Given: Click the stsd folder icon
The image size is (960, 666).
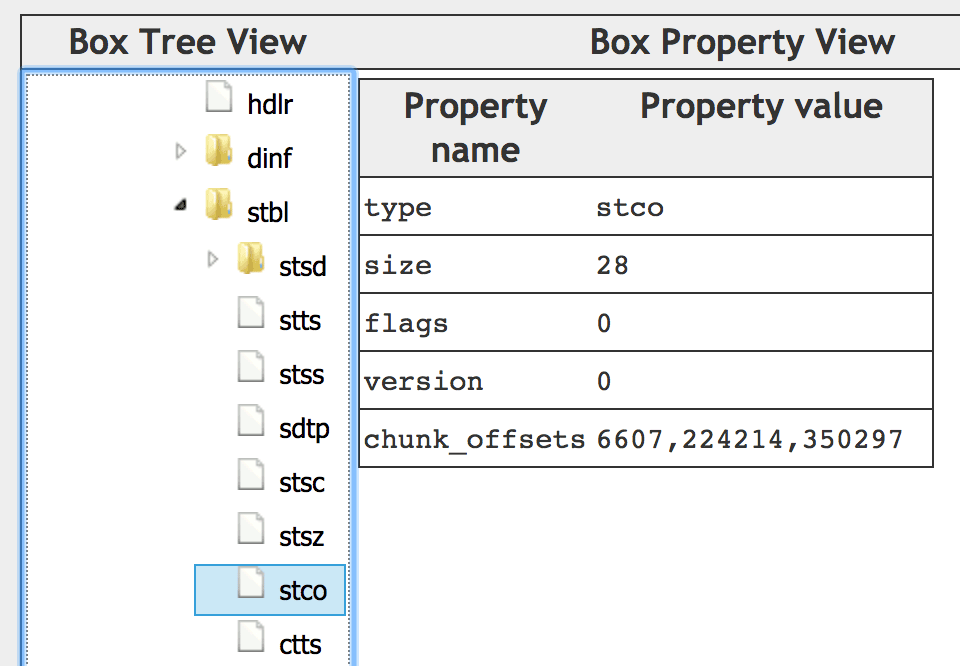Looking at the screenshot, I should point(251,258).
